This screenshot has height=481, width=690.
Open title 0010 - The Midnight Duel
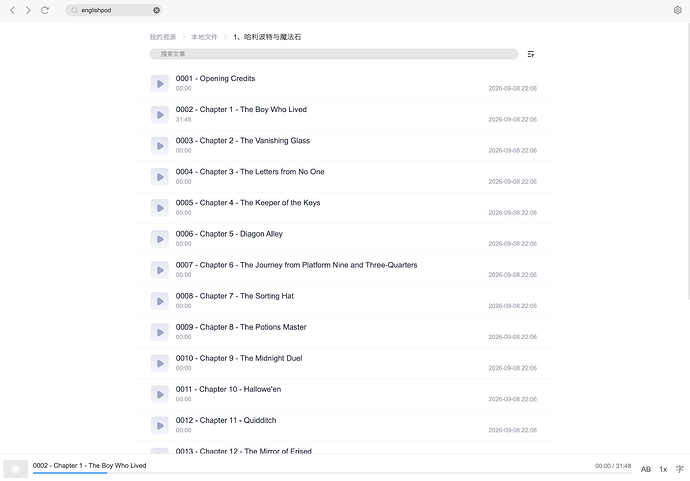(x=239, y=358)
